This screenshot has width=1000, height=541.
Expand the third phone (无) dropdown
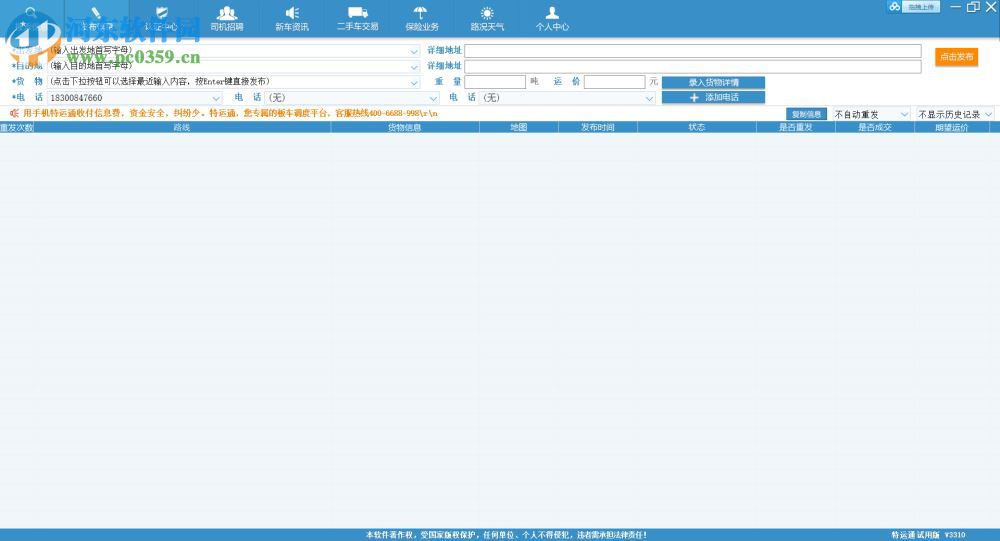pos(649,98)
